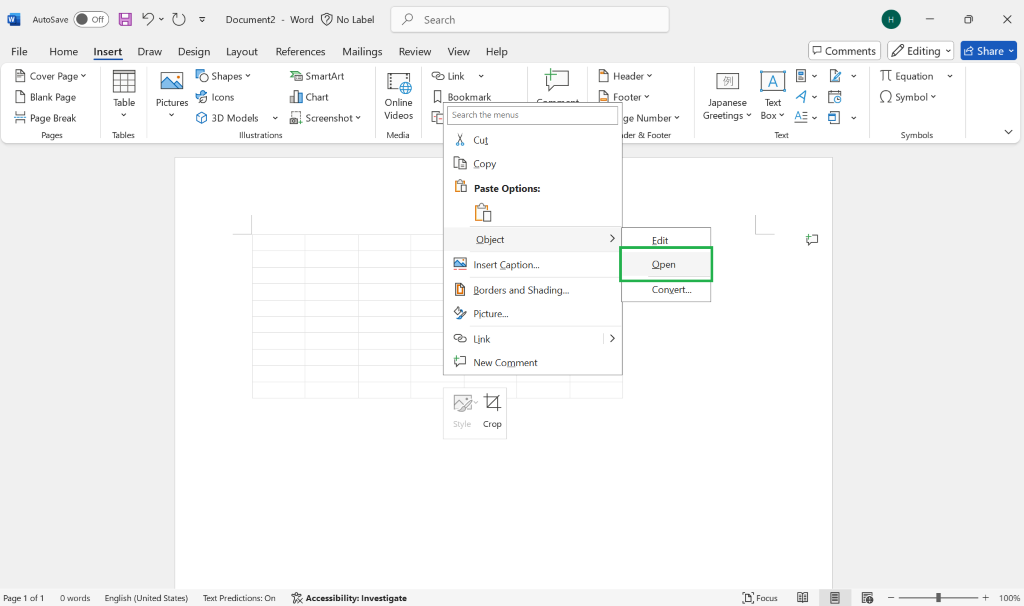Image resolution: width=1024 pixels, height=606 pixels.
Task: Choose Cut from the context menu
Action: pos(532,140)
